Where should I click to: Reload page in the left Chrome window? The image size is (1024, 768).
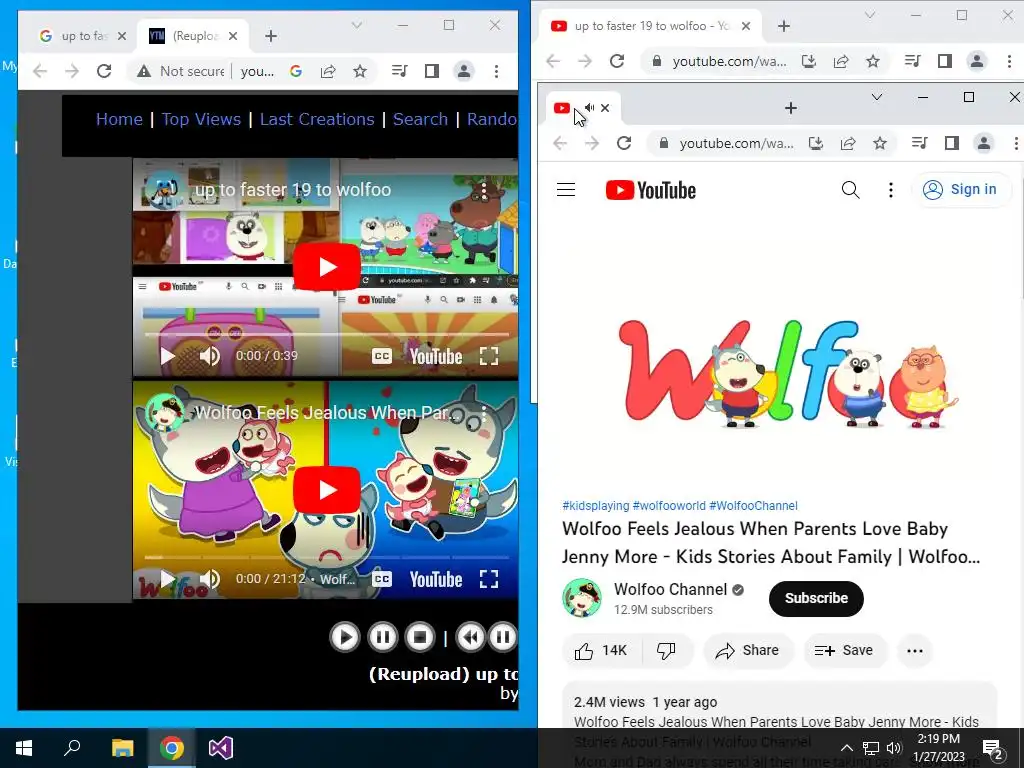click(x=104, y=71)
